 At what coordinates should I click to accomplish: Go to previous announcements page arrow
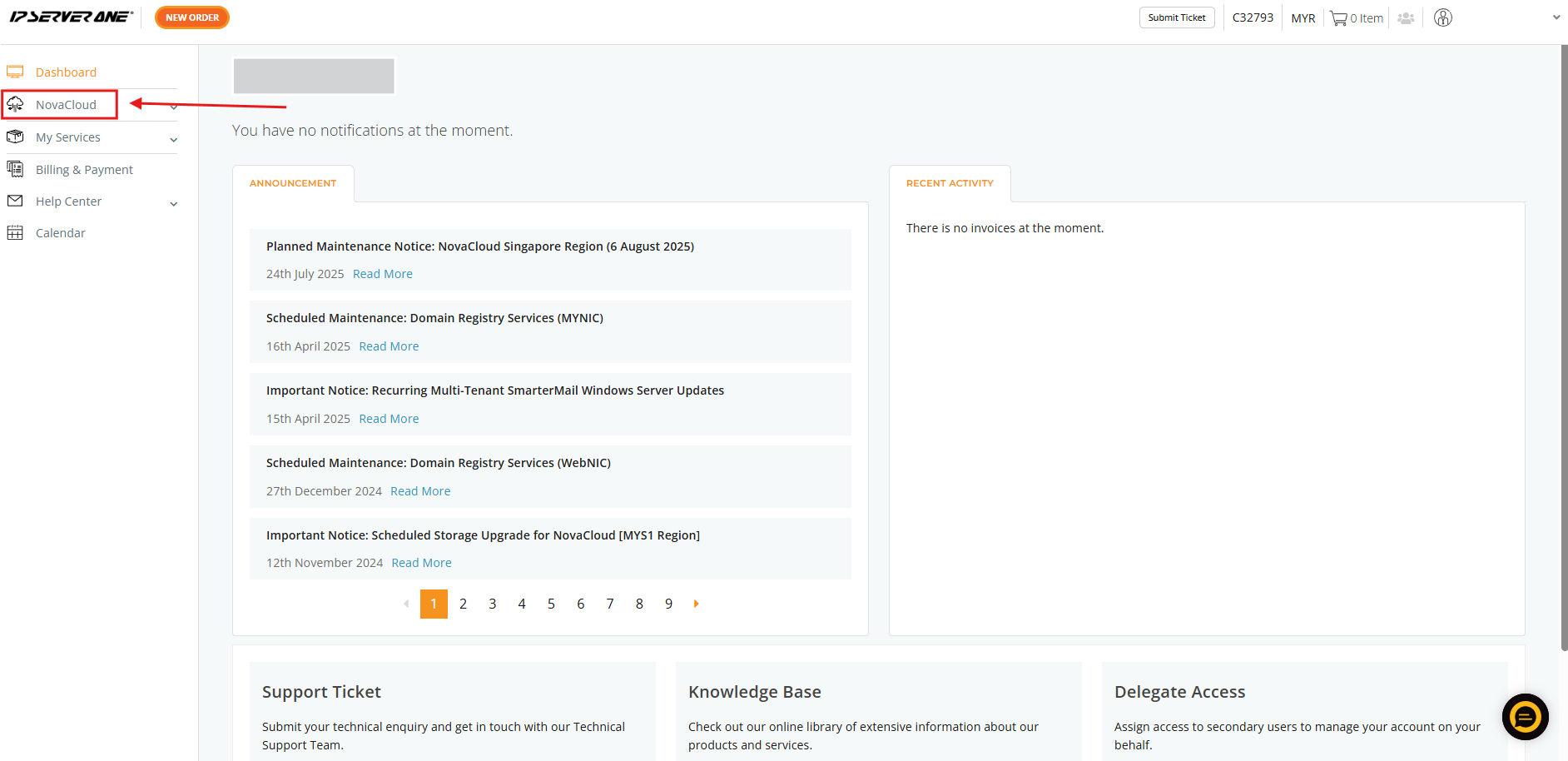(x=406, y=604)
